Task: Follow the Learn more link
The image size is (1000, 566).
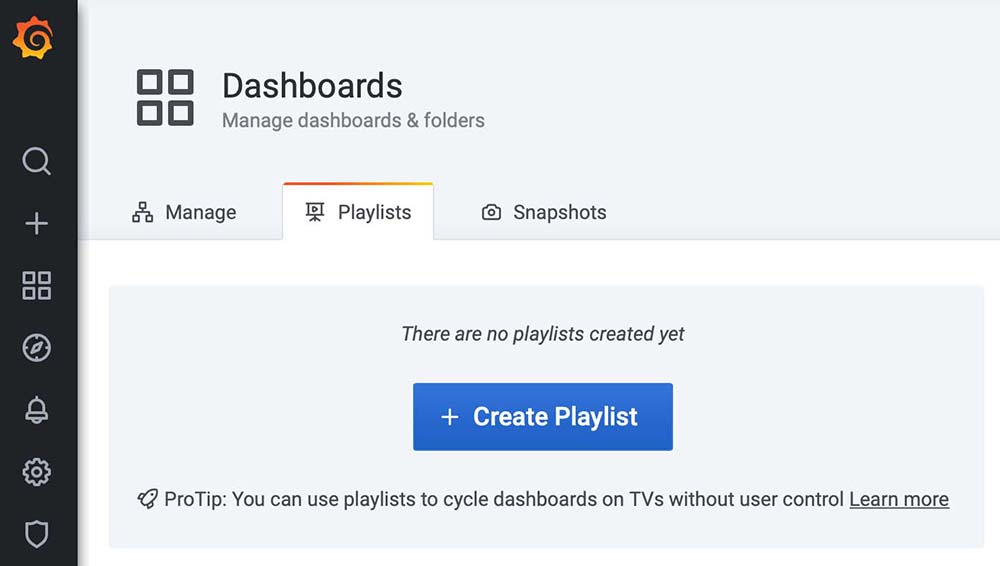Action: point(898,499)
